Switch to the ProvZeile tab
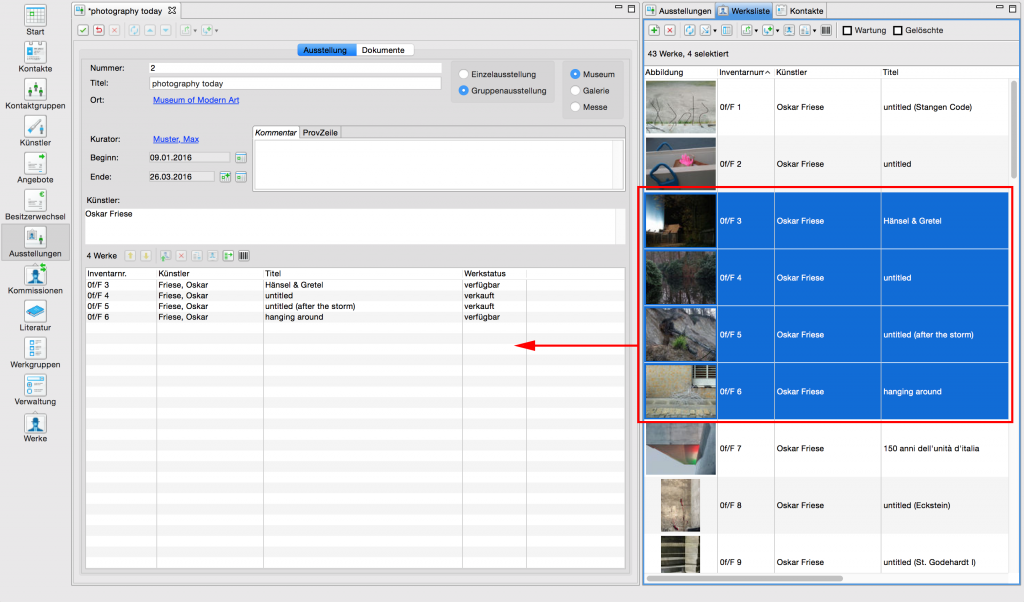 pyautogui.click(x=320, y=133)
